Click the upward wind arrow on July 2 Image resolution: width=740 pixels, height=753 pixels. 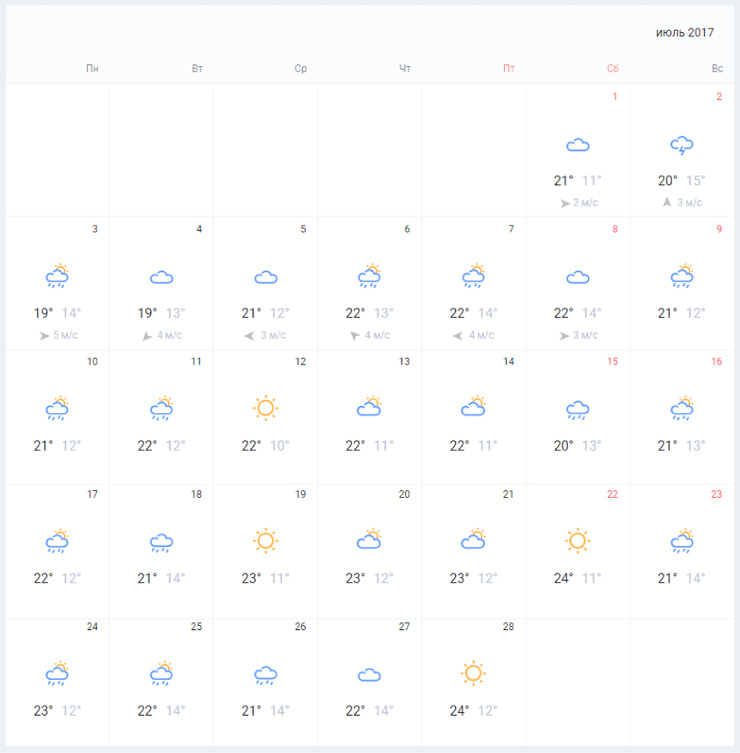(x=667, y=202)
